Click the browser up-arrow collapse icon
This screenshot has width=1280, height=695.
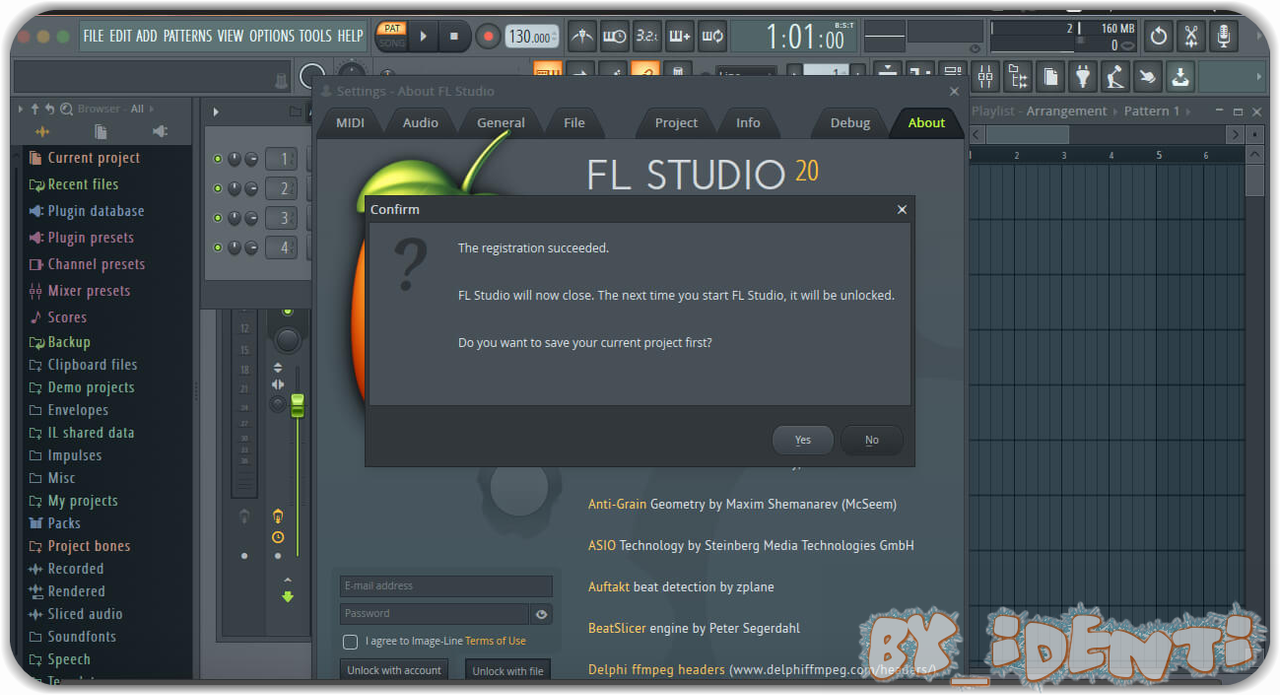[35, 109]
